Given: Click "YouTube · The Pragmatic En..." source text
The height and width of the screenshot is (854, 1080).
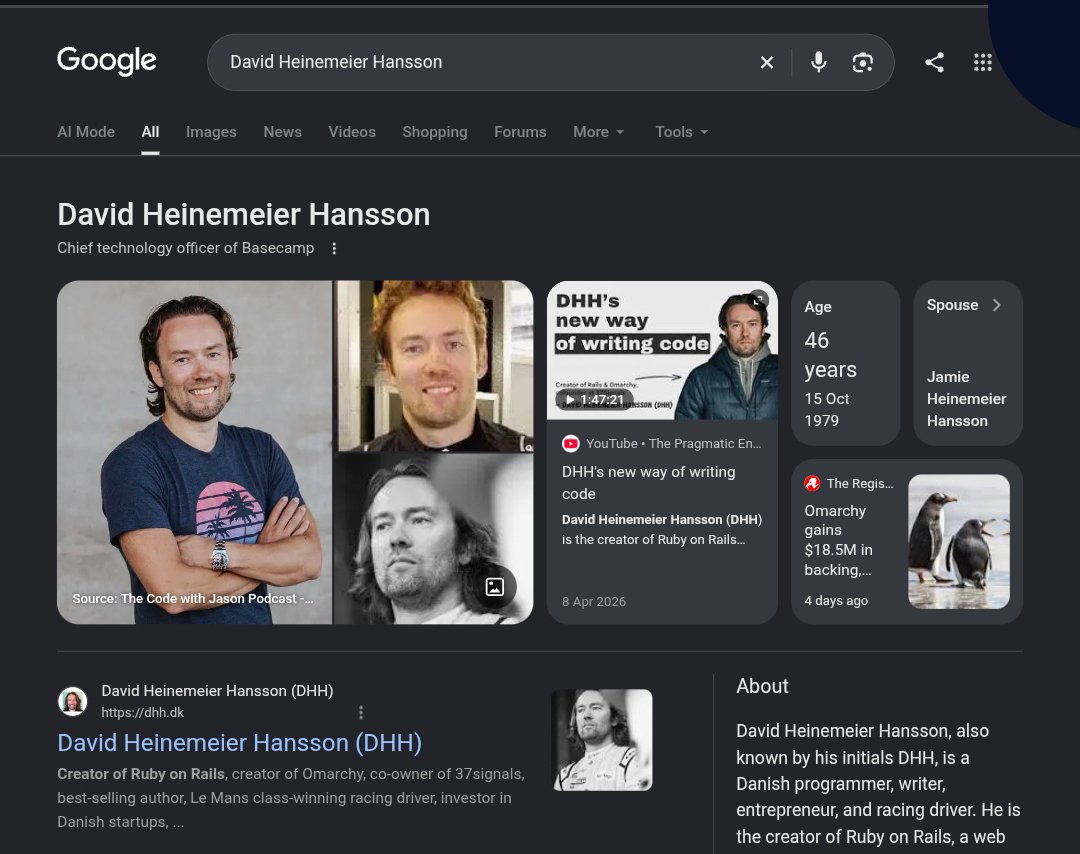Looking at the screenshot, I should (x=674, y=444).
